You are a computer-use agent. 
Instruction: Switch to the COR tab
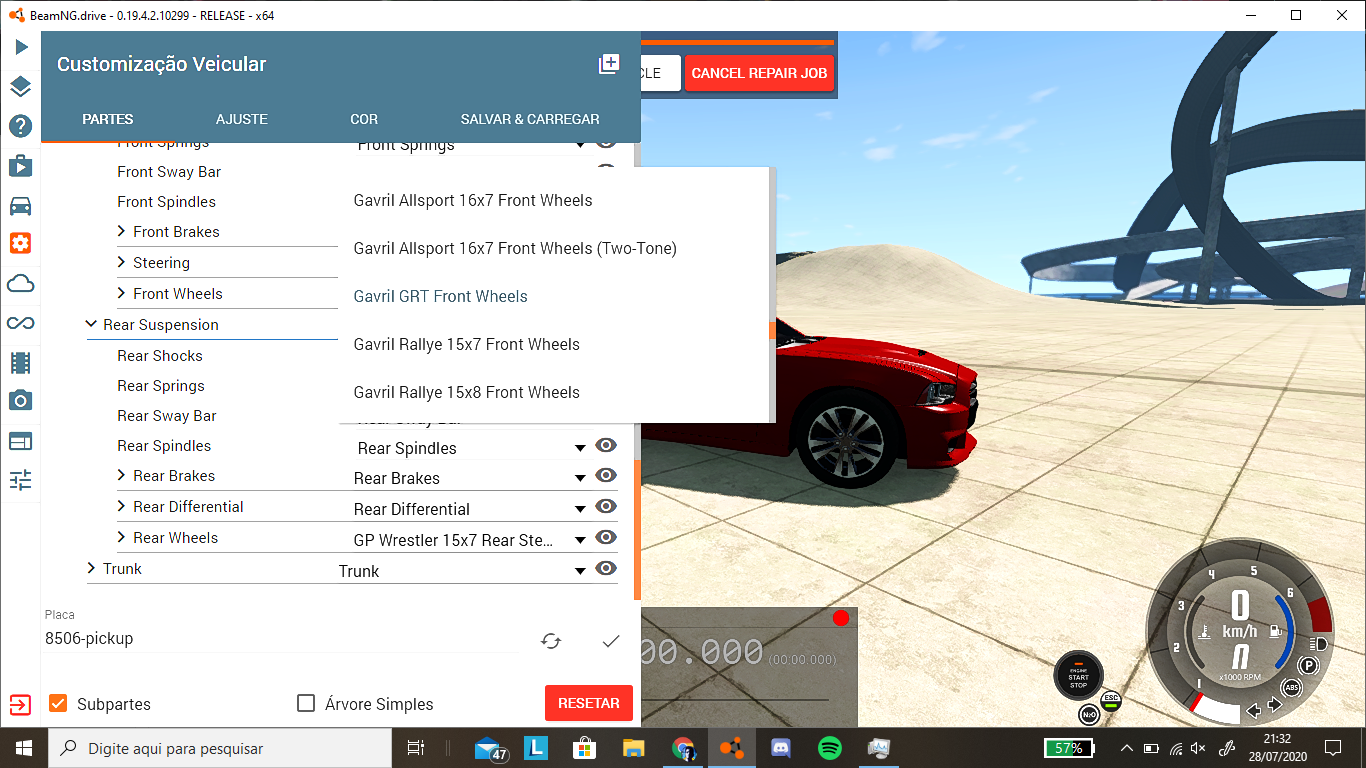pos(364,119)
